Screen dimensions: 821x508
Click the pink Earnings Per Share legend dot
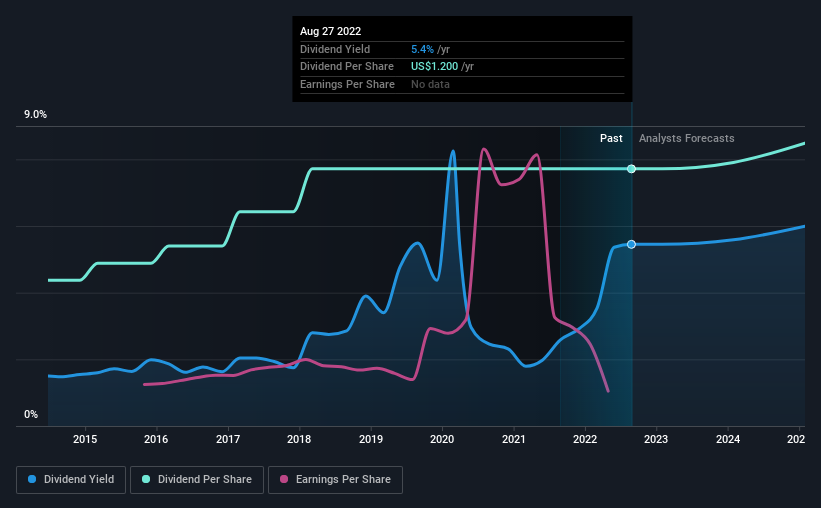284,479
